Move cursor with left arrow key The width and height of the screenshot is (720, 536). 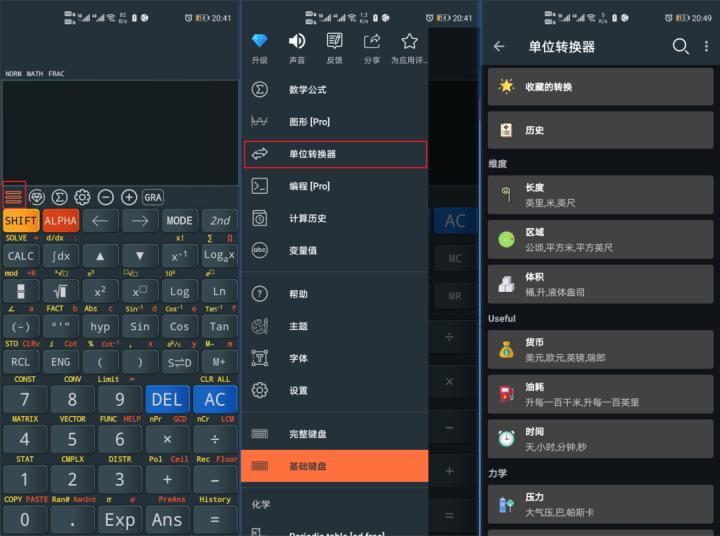(100, 221)
